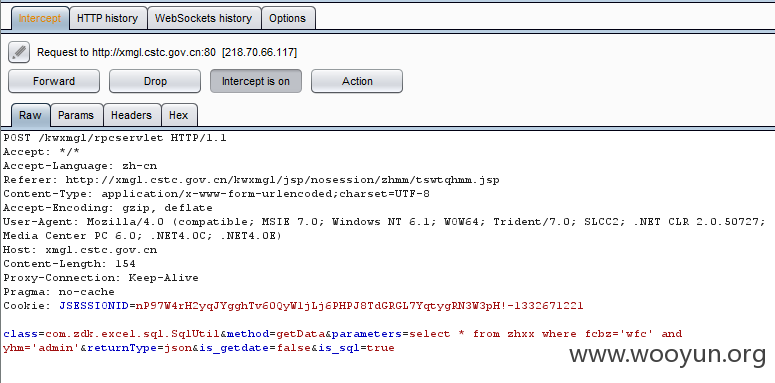This screenshot has width=775, height=383.
Task: Click the User-Agent header line
Action: pos(384,221)
